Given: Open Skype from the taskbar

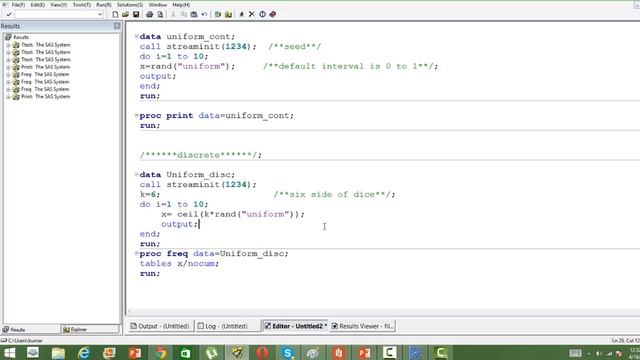Looking at the screenshot, I should 287,353.
